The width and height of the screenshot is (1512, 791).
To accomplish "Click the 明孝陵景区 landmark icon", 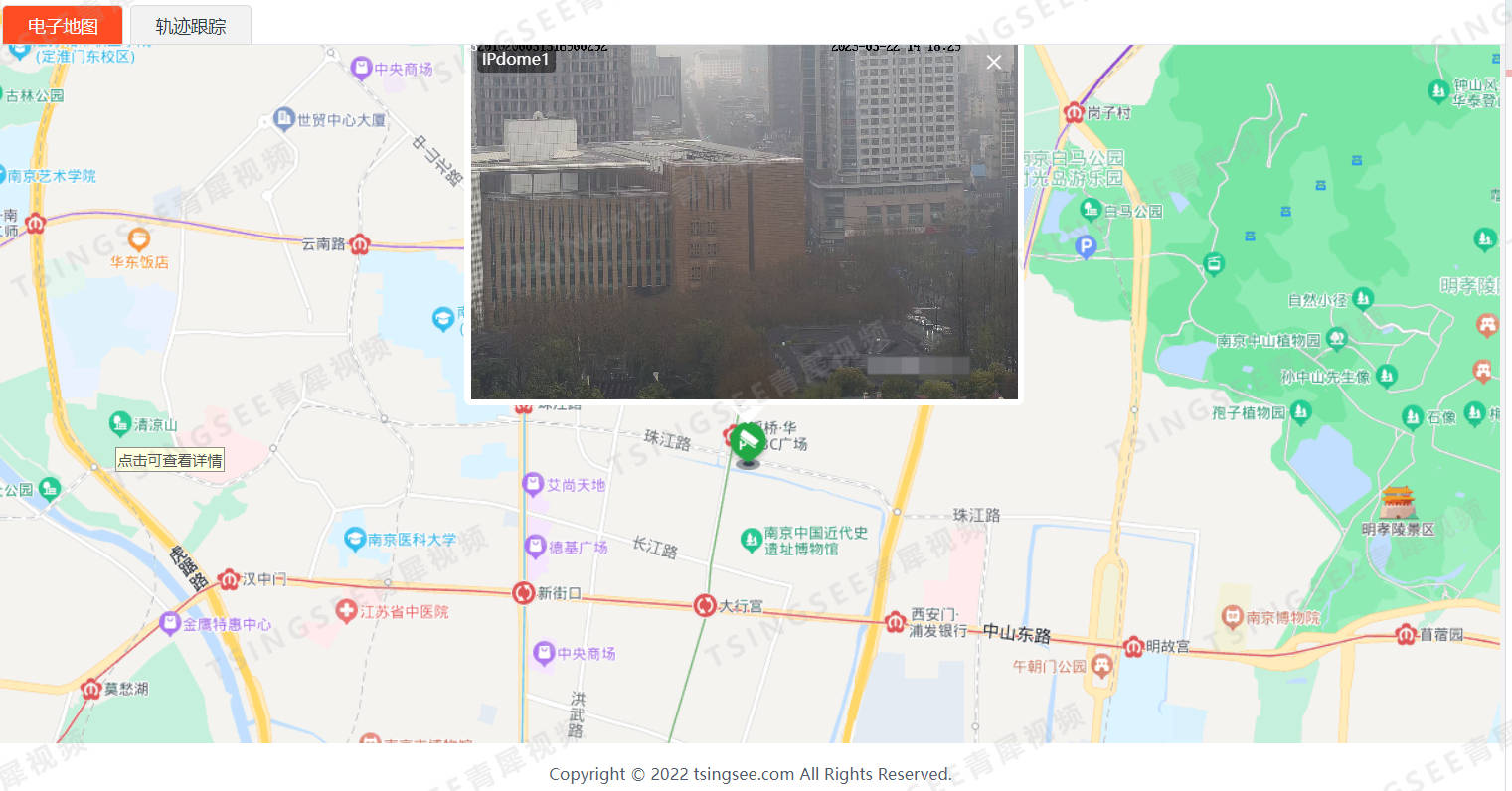I will [x=1398, y=502].
